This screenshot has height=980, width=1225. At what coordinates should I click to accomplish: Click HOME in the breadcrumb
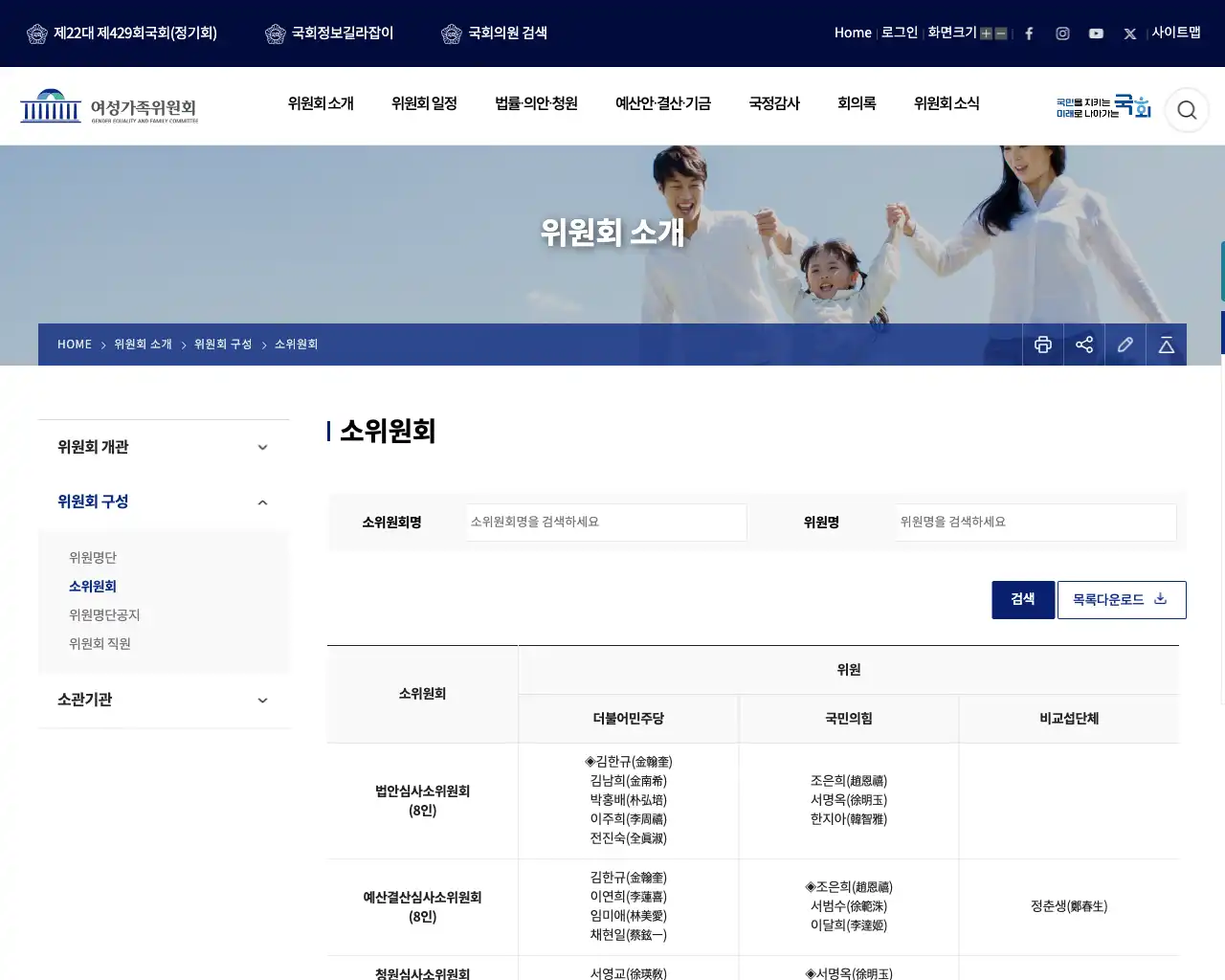75,345
